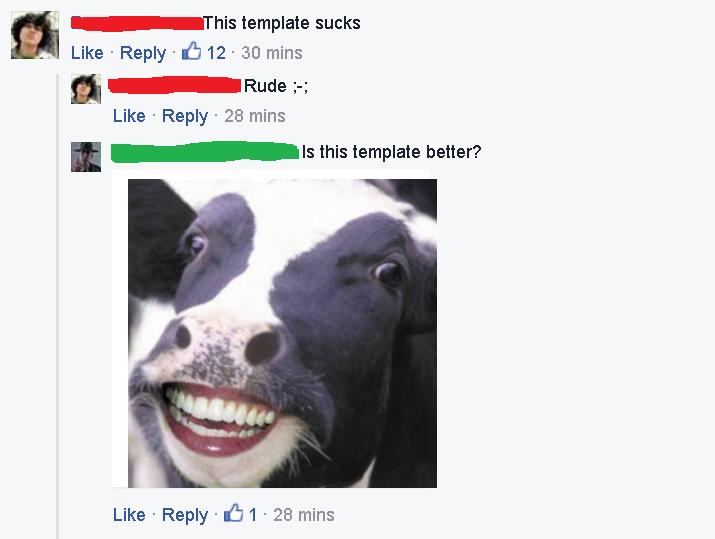Image resolution: width=715 pixels, height=539 pixels.
Task: Click the avatar of the person wearing a hat
Action: point(86,157)
